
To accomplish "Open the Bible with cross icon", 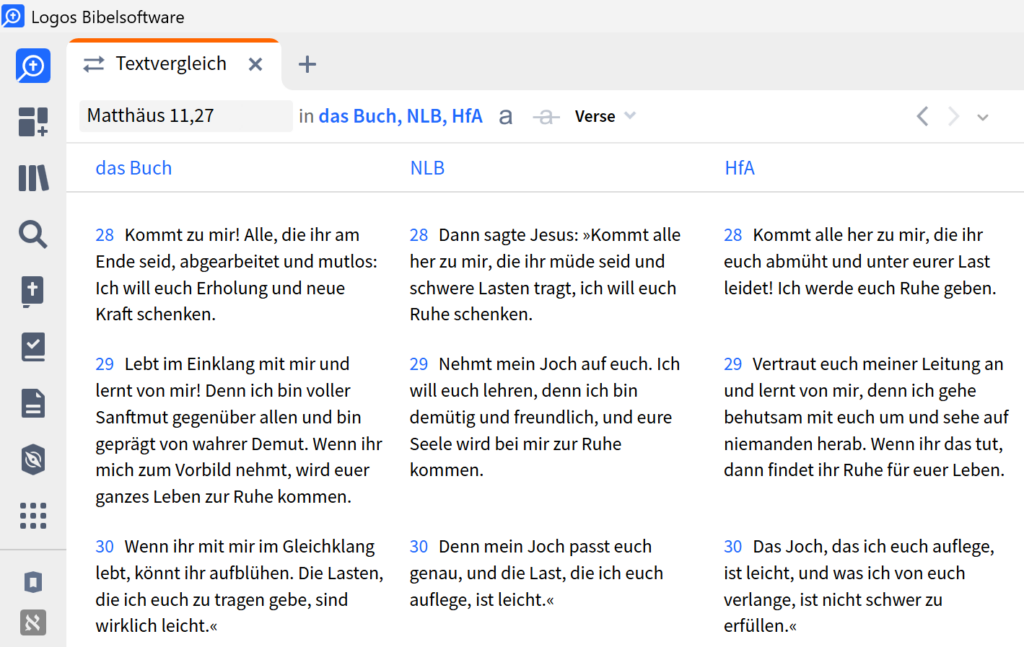I will [33, 291].
